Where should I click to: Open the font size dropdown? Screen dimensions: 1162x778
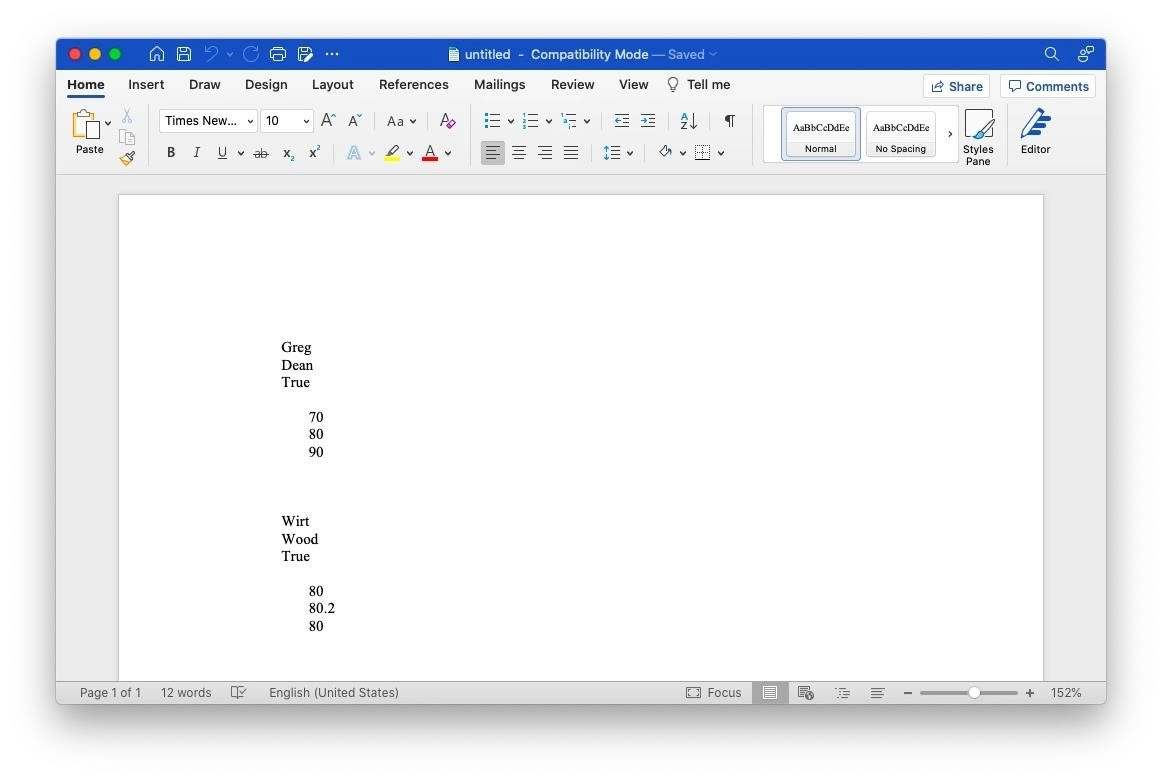(x=306, y=122)
